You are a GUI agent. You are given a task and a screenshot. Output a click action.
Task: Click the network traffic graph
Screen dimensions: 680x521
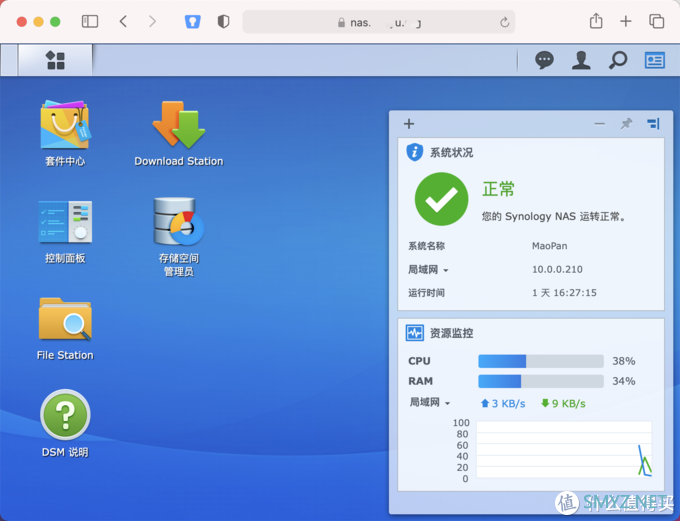coord(564,449)
